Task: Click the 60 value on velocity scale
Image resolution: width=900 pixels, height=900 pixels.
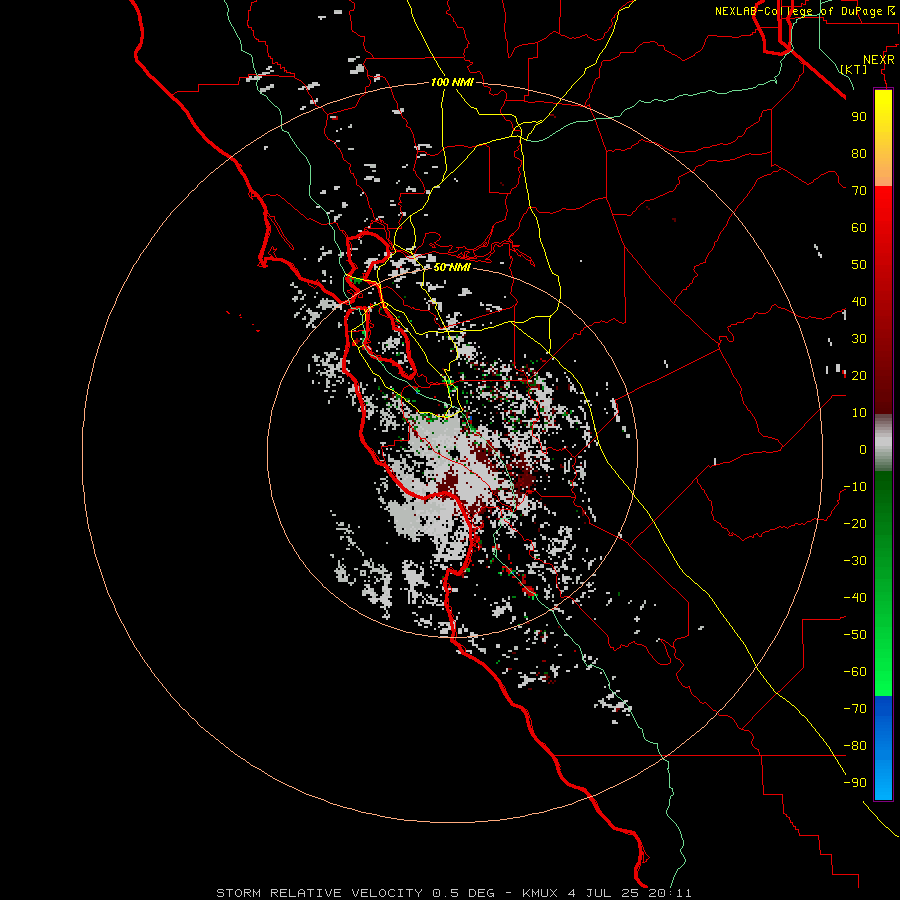Action: (x=859, y=228)
